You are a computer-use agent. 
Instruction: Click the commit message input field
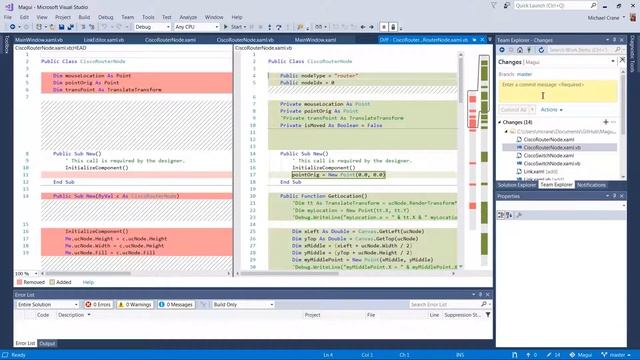(x=558, y=91)
